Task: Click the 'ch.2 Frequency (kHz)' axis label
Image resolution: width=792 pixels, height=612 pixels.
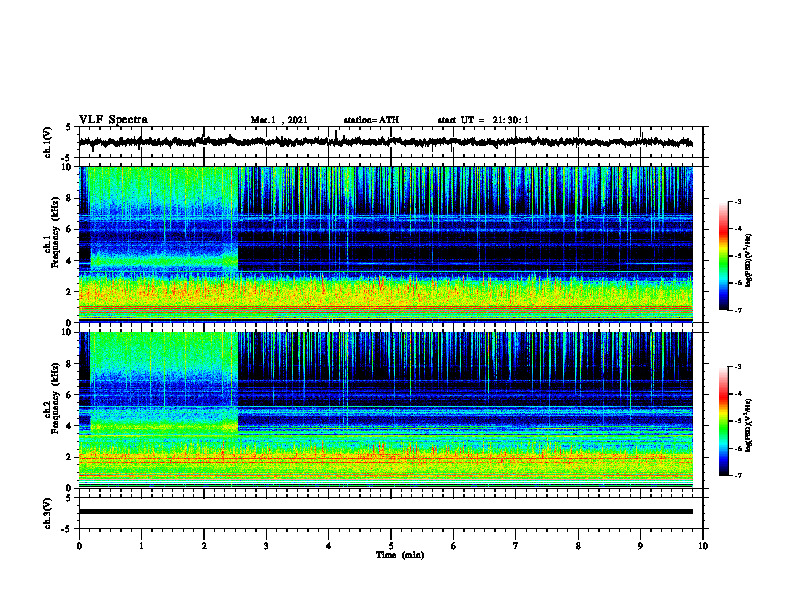Action: click(51, 398)
